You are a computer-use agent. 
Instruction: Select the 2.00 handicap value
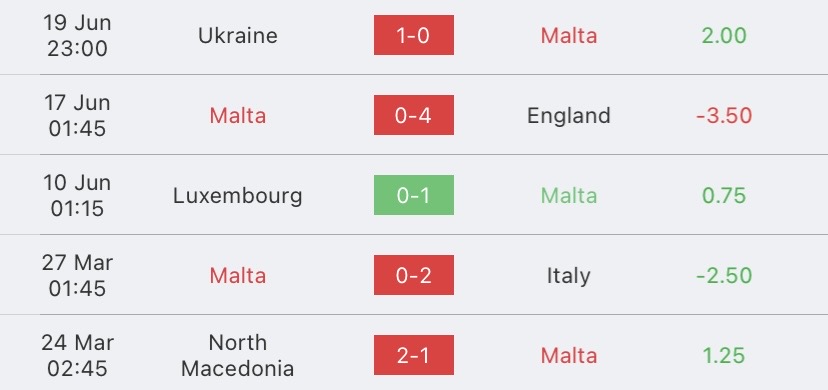pos(724,35)
